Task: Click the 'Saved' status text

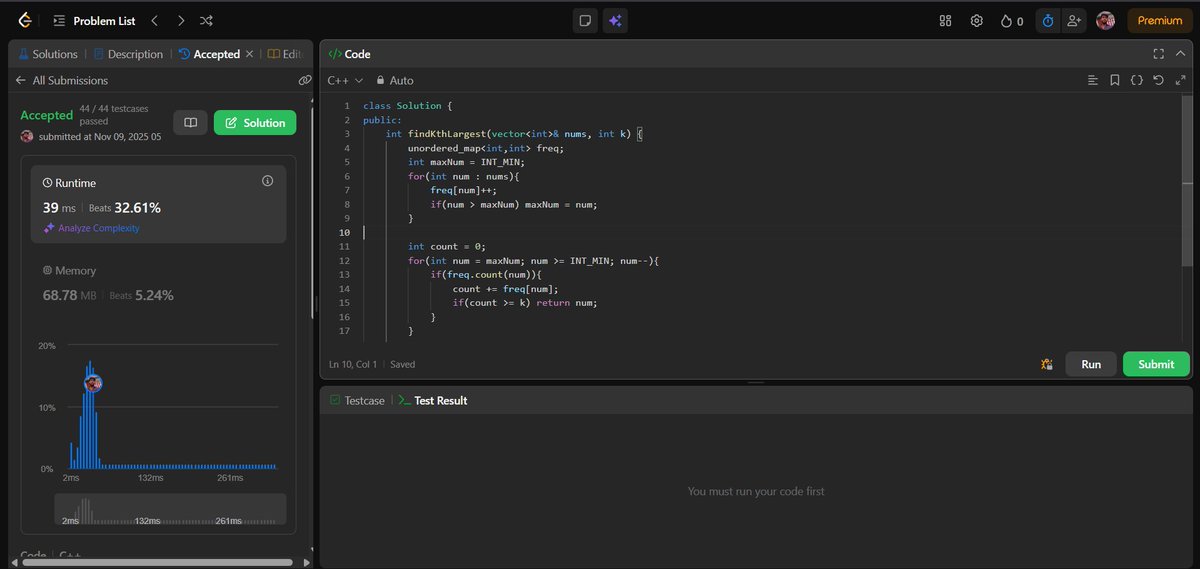Action: pos(403,364)
